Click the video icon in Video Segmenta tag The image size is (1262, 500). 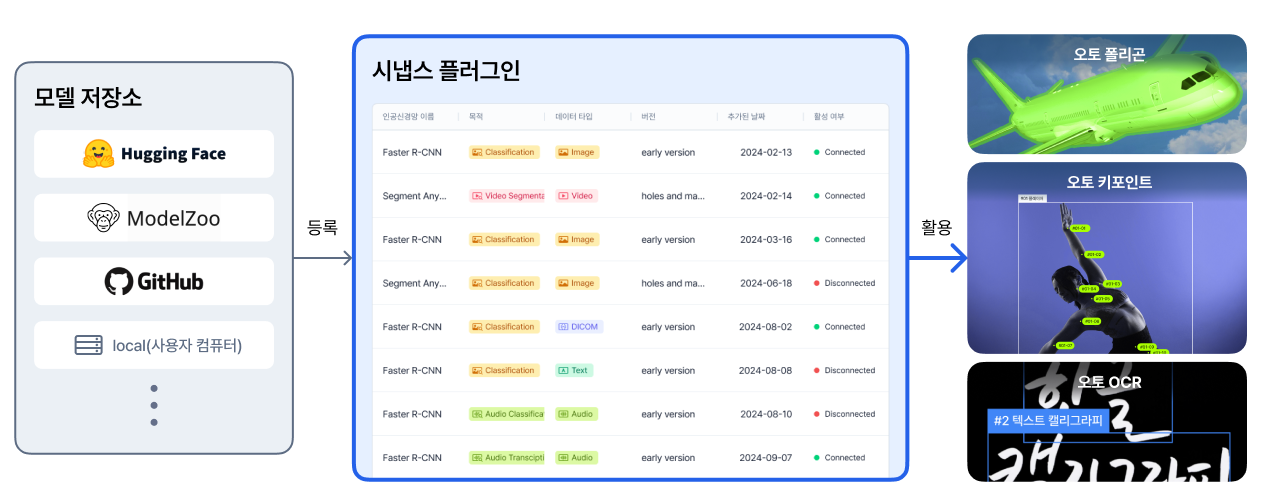(477, 196)
